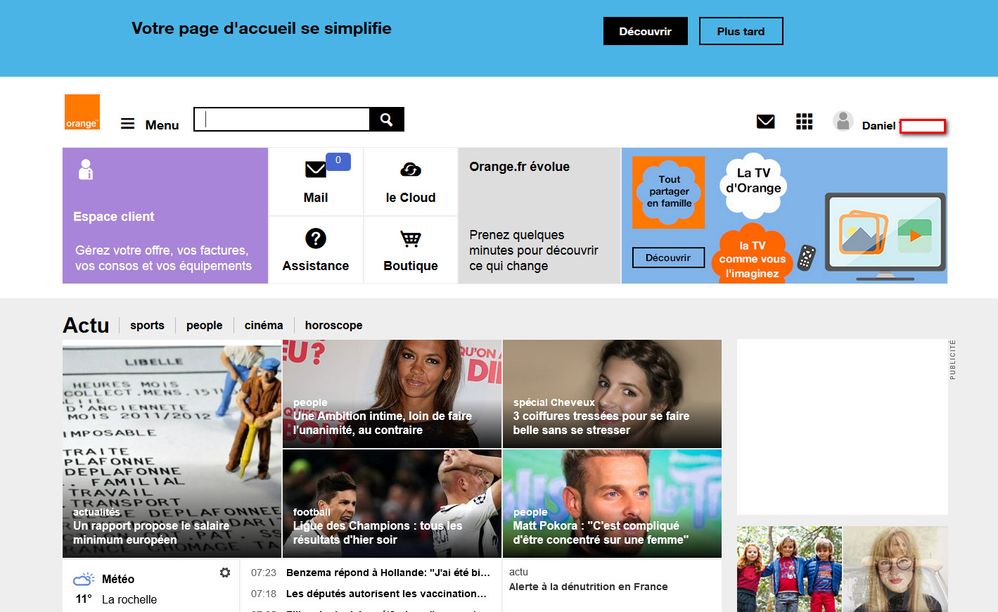Open the Espace client purple tile
This screenshot has width=998, height=612.
(x=165, y=216)
